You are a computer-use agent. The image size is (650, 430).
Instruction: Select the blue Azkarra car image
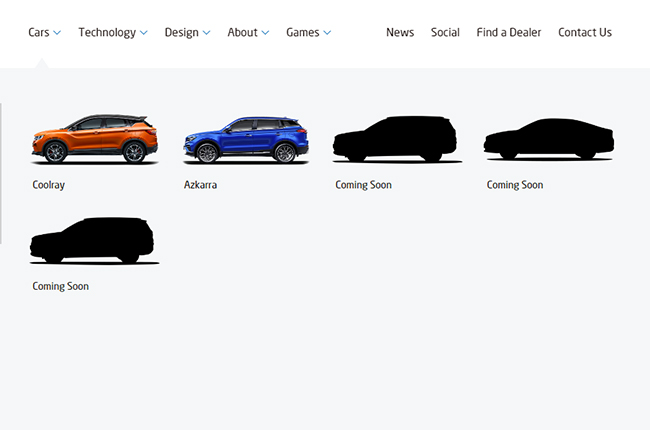click(x=246, y=140)
